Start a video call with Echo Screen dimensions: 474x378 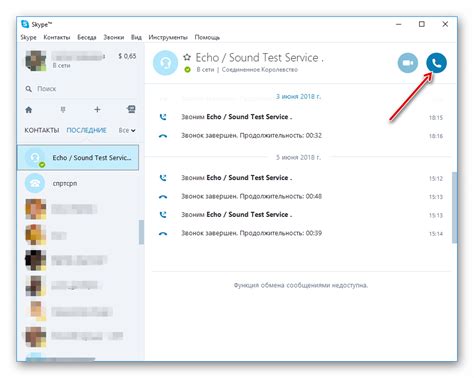point(408,63)
